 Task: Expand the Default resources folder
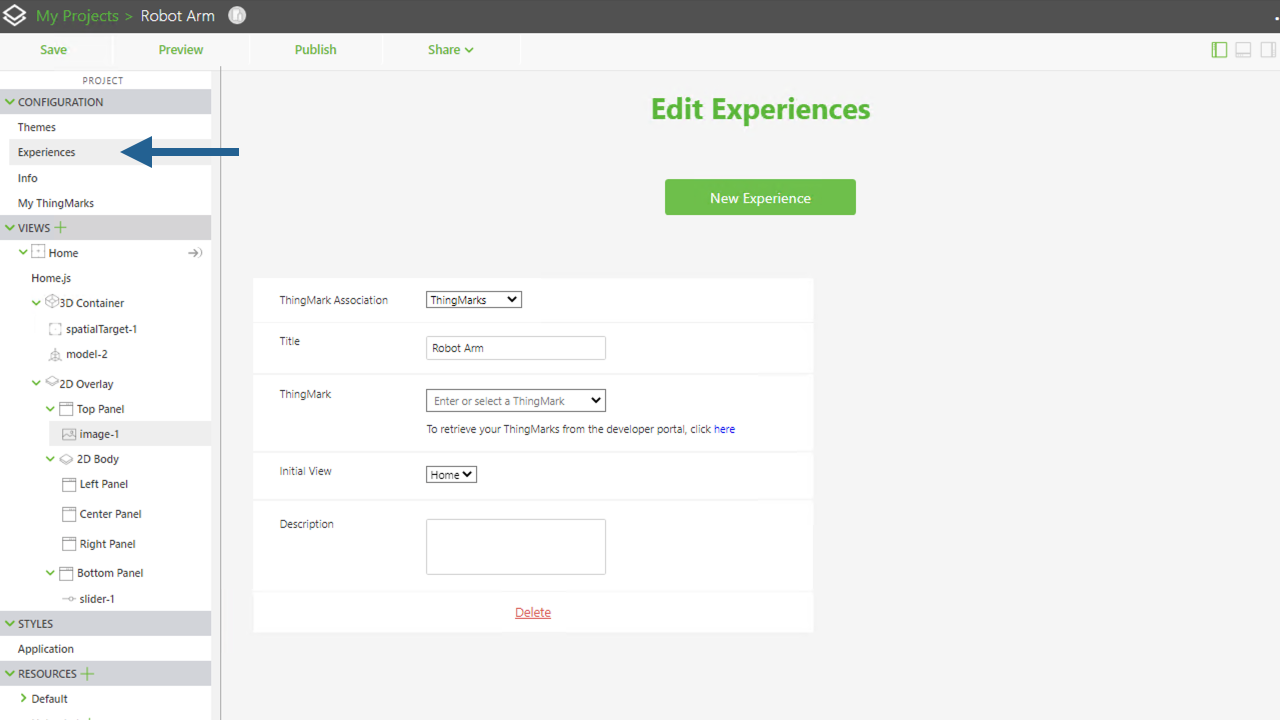[x=23, y=698]
